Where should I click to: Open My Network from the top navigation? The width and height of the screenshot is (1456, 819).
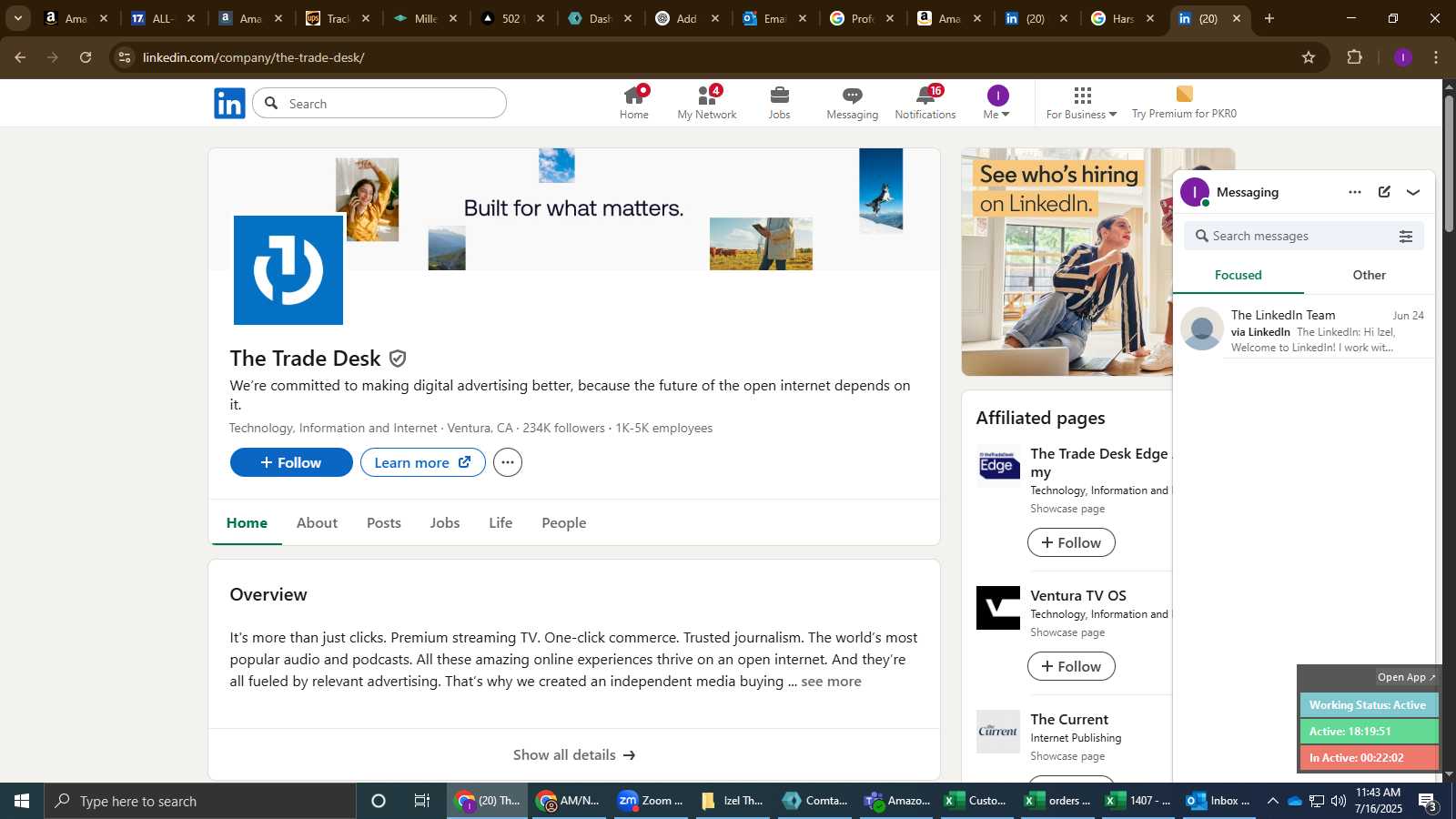pyautogui.click(x=707, y=103)
